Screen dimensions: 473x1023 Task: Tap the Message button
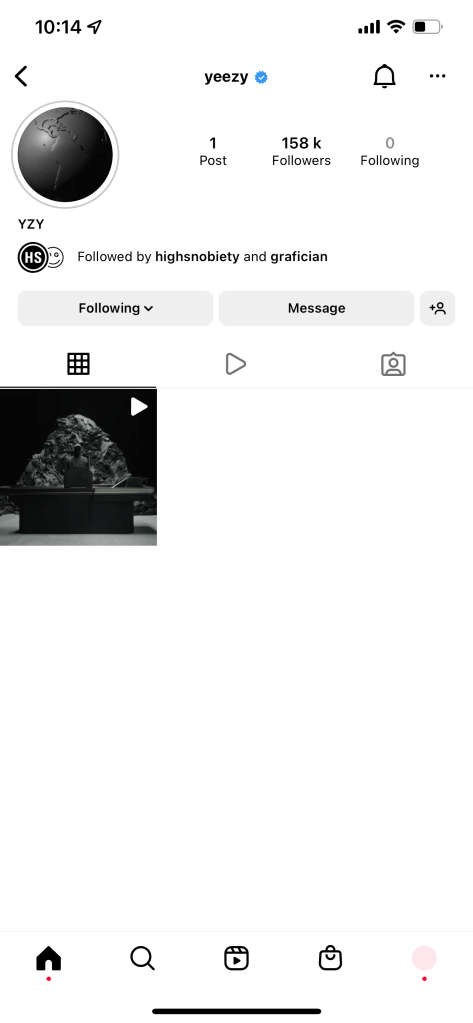click(316, 308)
